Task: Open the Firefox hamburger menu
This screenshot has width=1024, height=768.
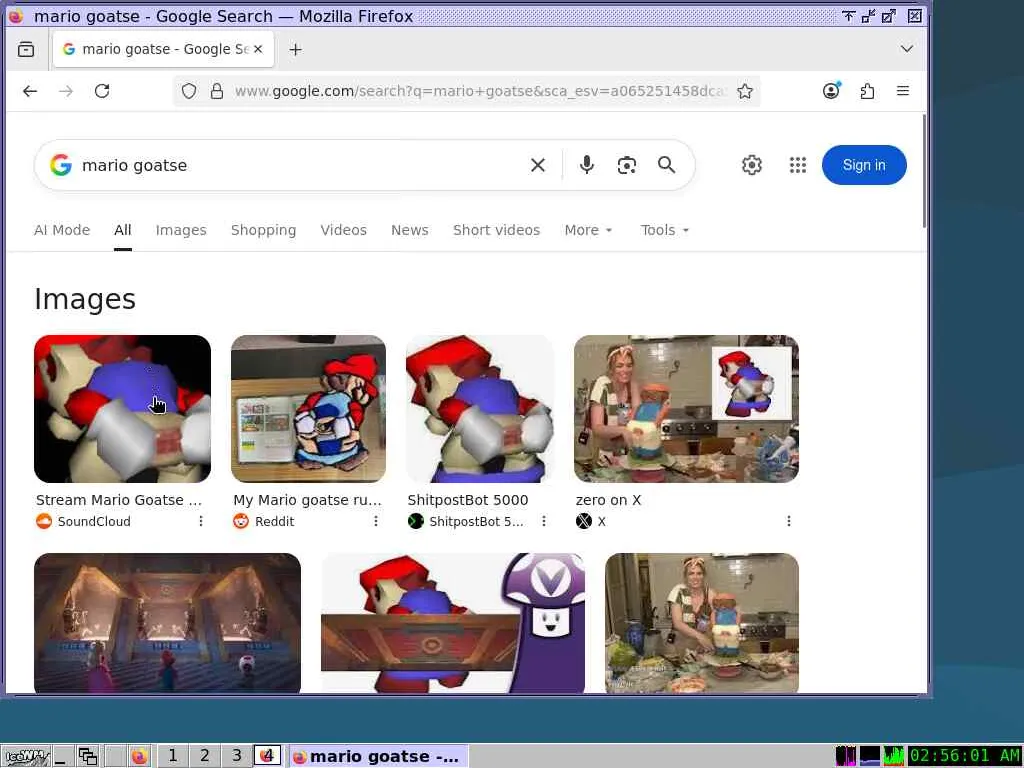Action: 903,91
